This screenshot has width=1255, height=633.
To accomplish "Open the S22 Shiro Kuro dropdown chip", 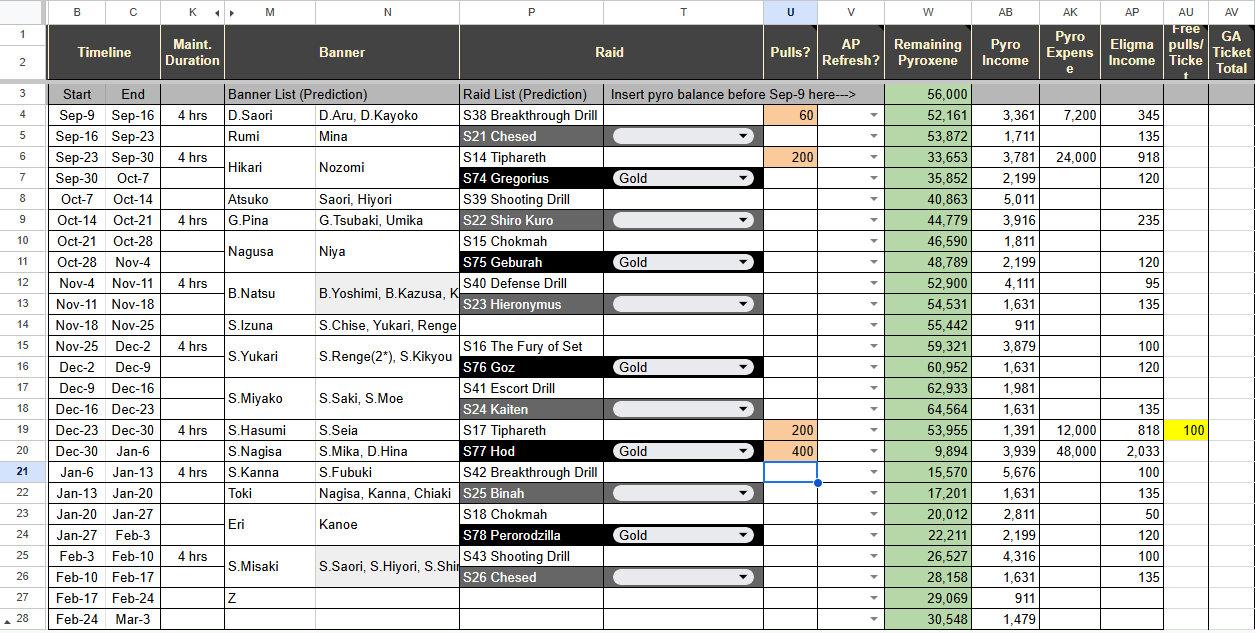I will [x=682, y=220].
